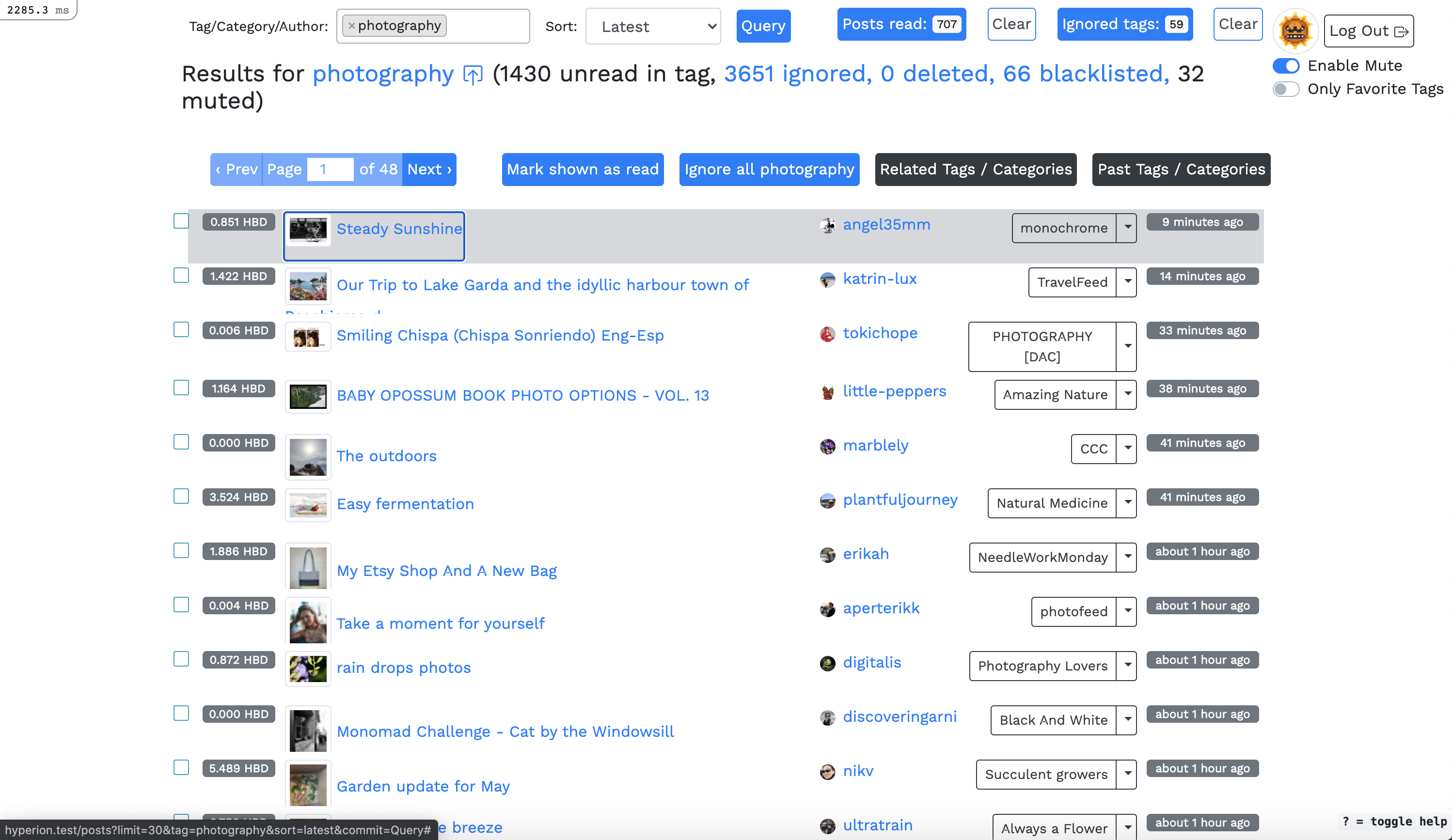Viewport: 1452px width, 840px height.
Task: Check the checkbox beside Steady Sunshine
Action: pyautogui.click(x=181, y=221)
